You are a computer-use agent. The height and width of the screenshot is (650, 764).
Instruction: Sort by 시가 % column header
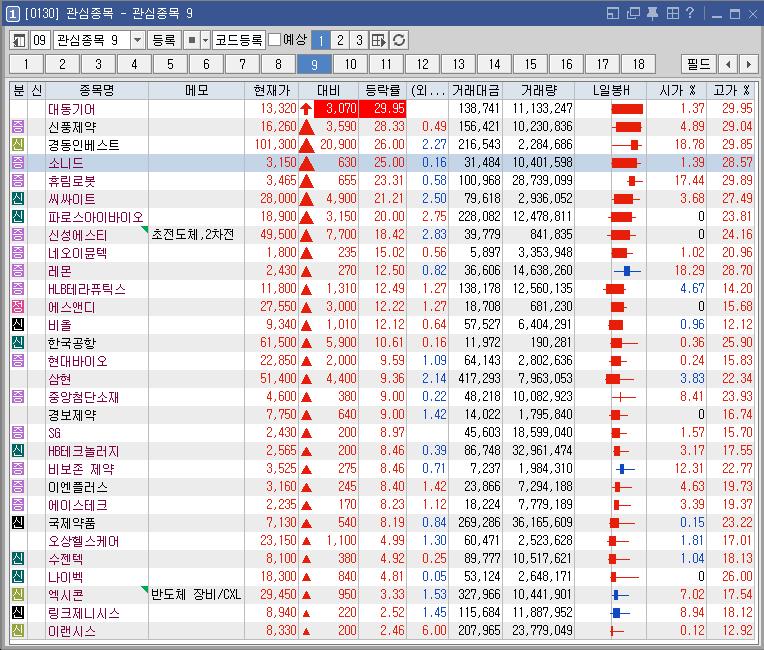click(677, 91)
